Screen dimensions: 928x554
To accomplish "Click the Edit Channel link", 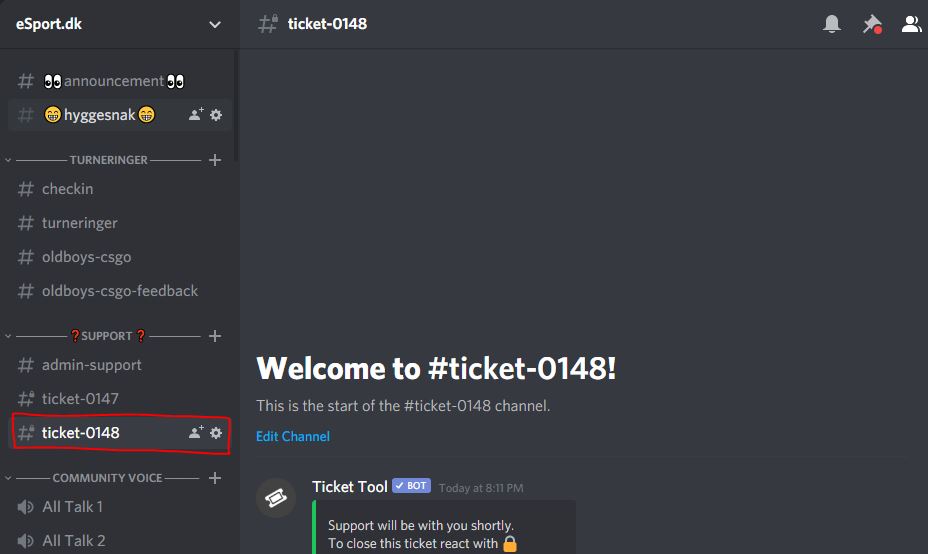I will coord(293,436).
